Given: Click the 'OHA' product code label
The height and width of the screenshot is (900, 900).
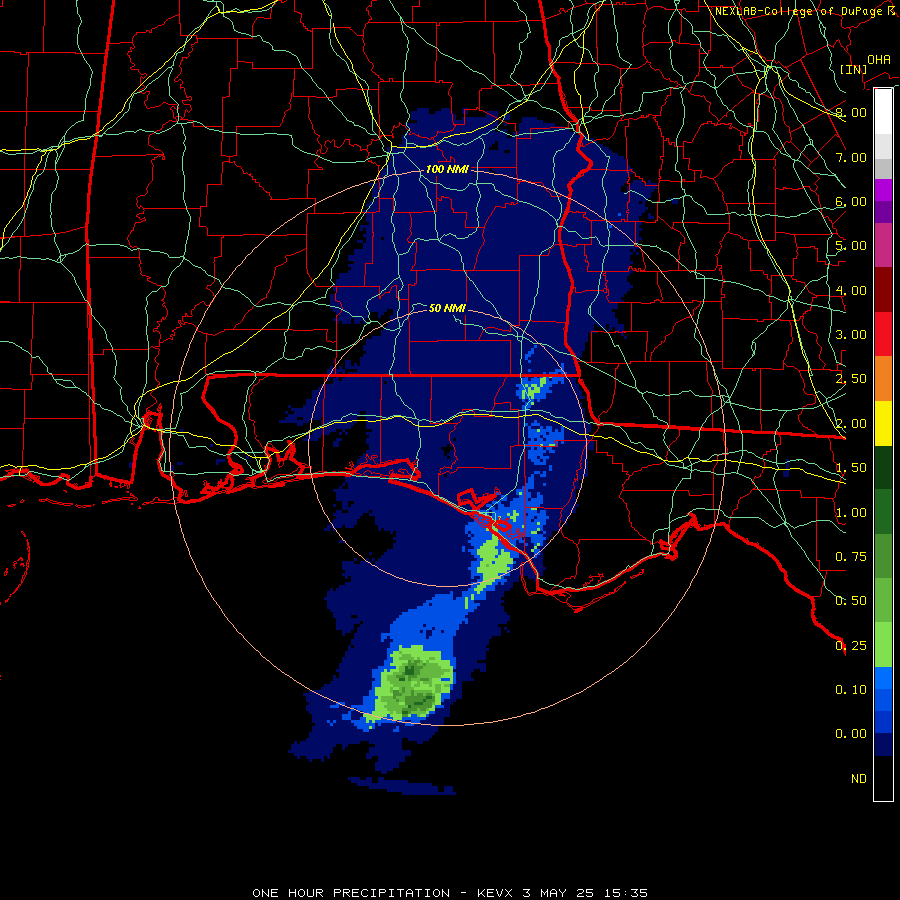Looking at the screenshot, I should 879,60.
